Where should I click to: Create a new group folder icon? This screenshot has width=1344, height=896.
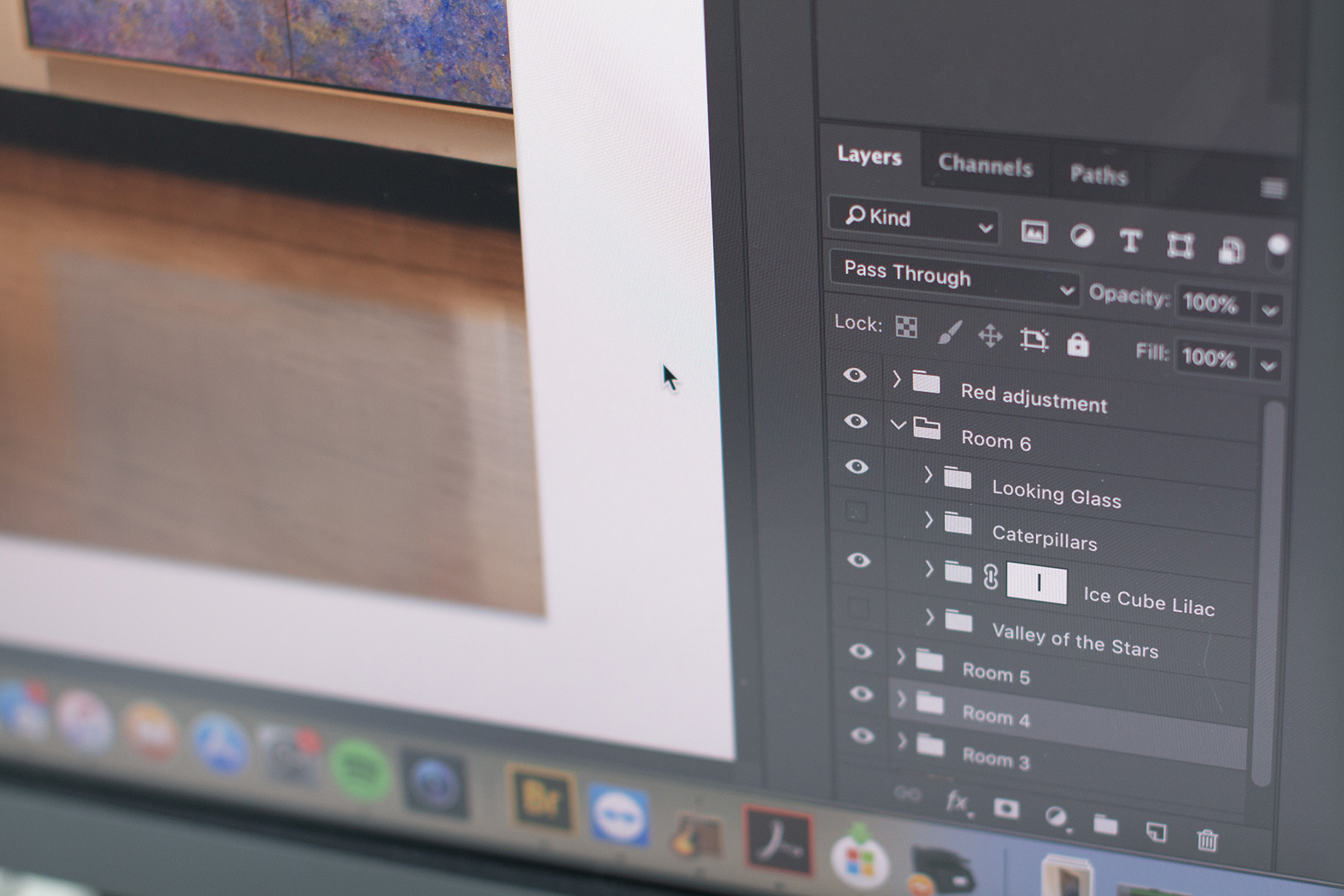1106,824
